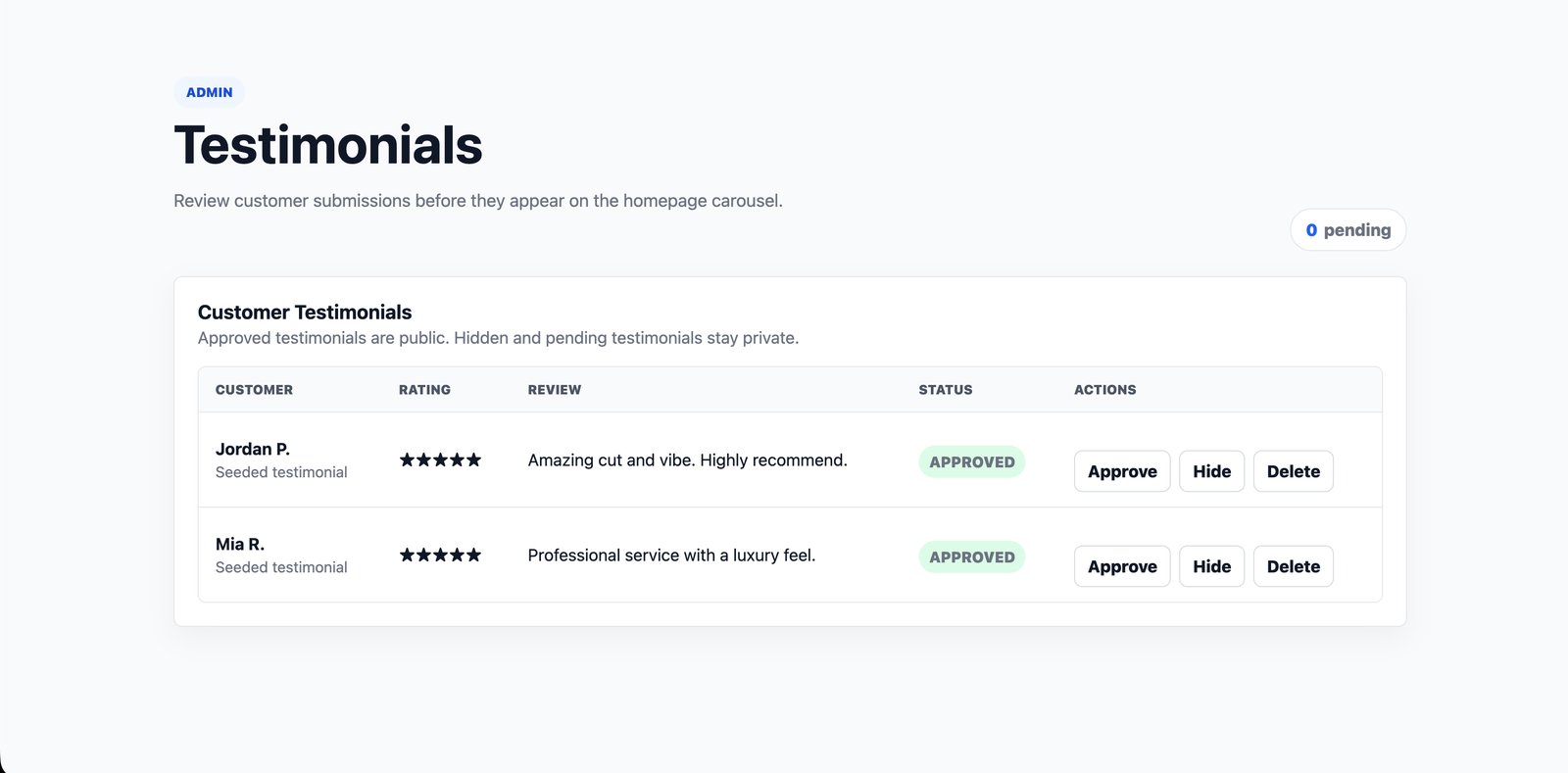The height and width of the screenshot is (773, 1568).
Task: Click the 'Review customer submissions' description line
Action: click(478, 201)
